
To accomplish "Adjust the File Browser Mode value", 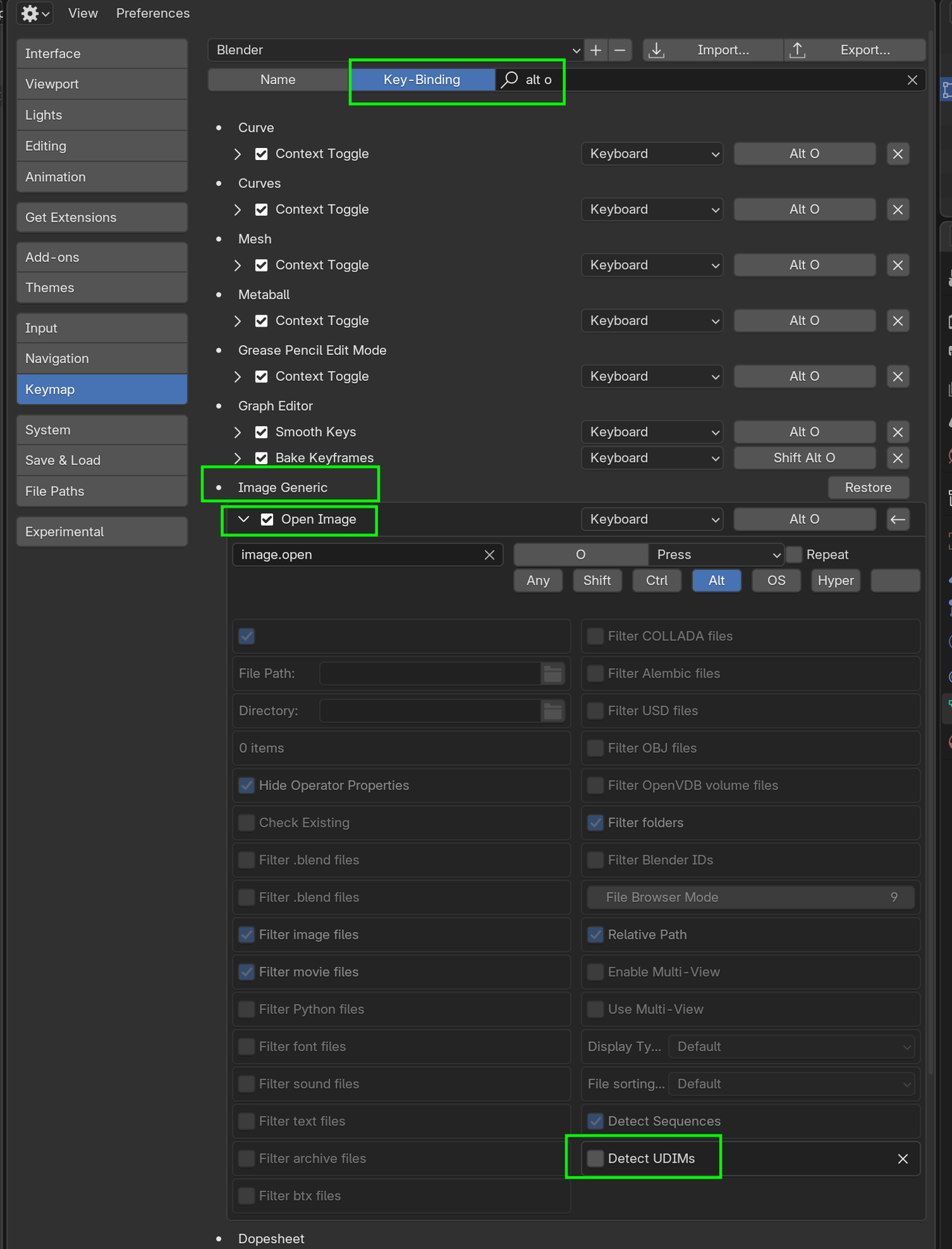I will click(x=750, y=897).
